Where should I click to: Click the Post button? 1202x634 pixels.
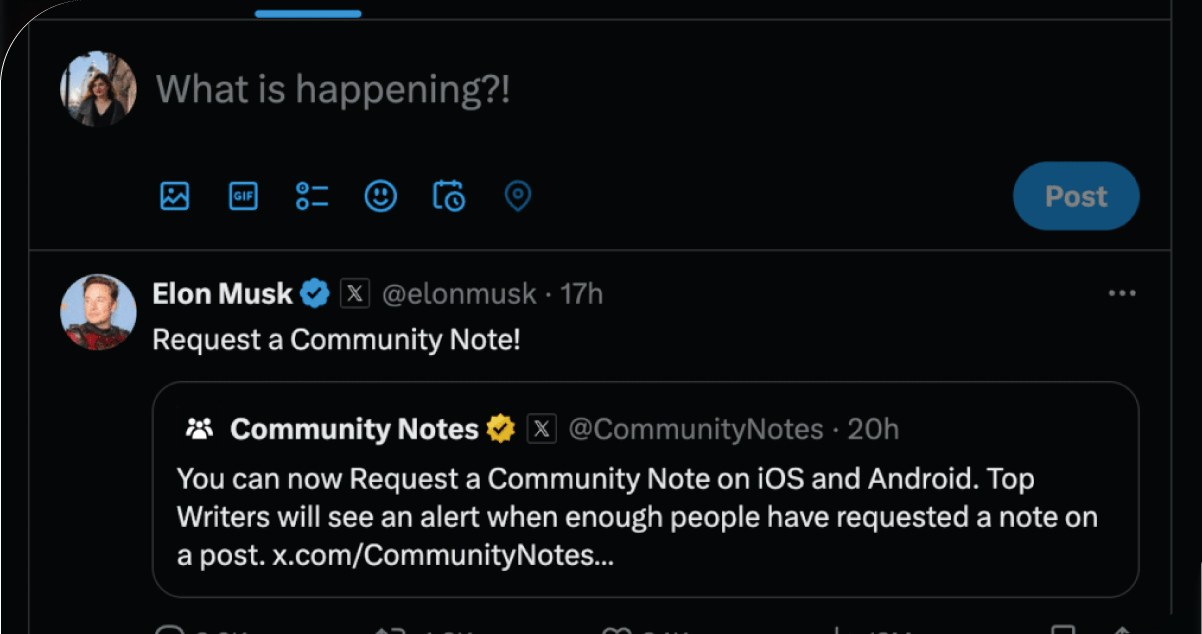1075,196
